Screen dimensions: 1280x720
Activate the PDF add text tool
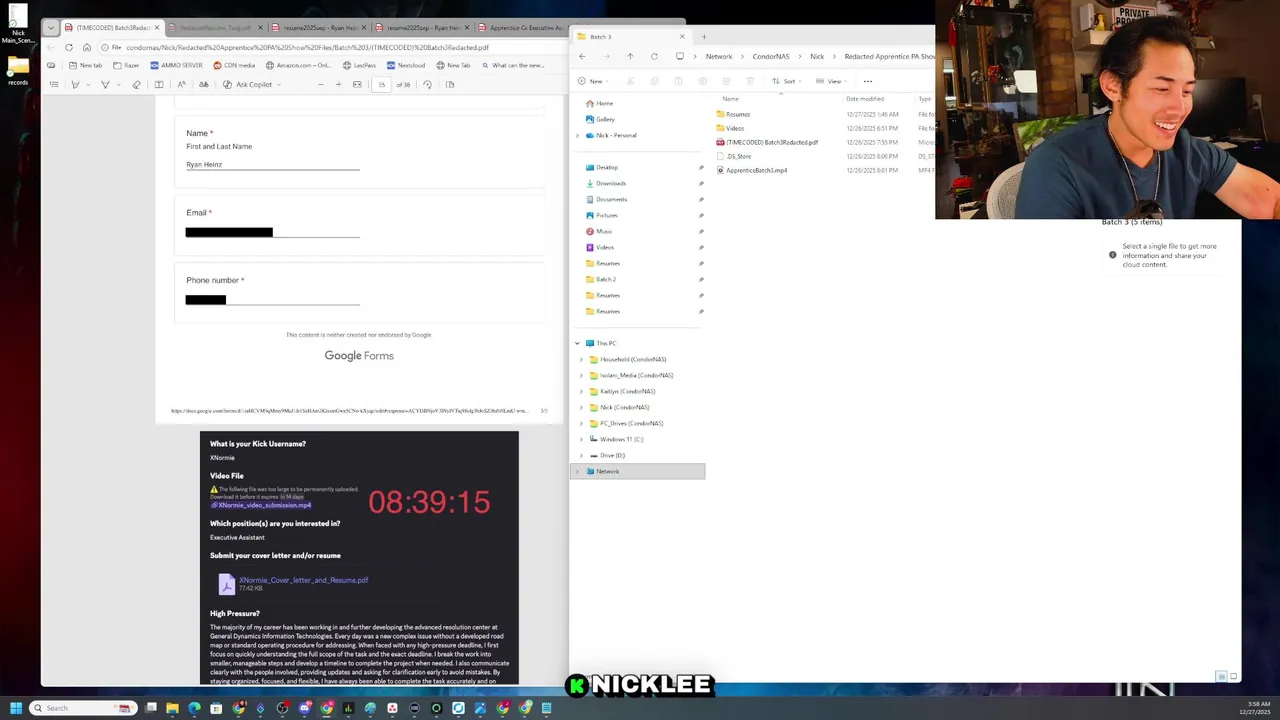159,84
